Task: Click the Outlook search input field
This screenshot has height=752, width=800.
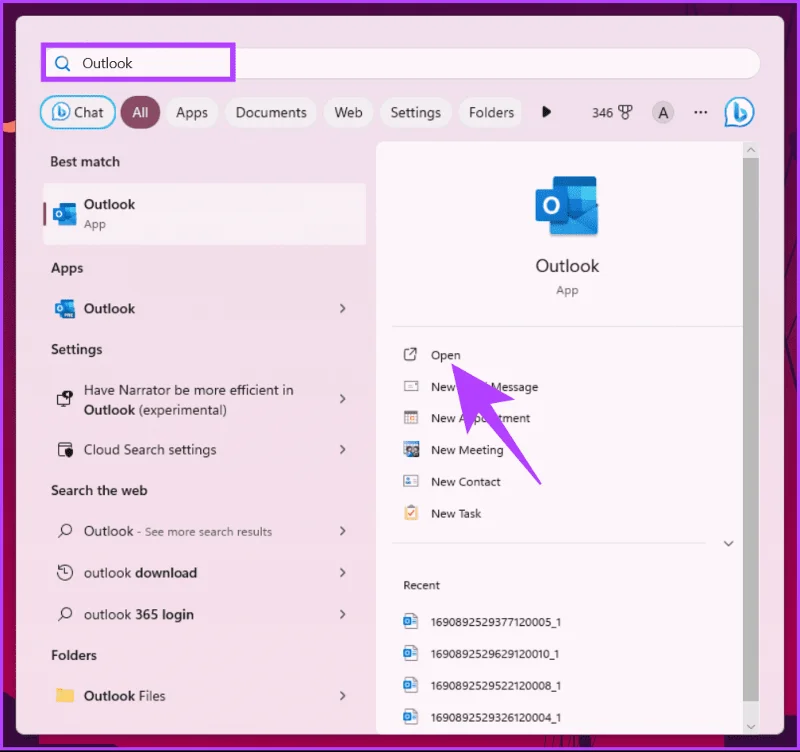Action: point(401,63)
